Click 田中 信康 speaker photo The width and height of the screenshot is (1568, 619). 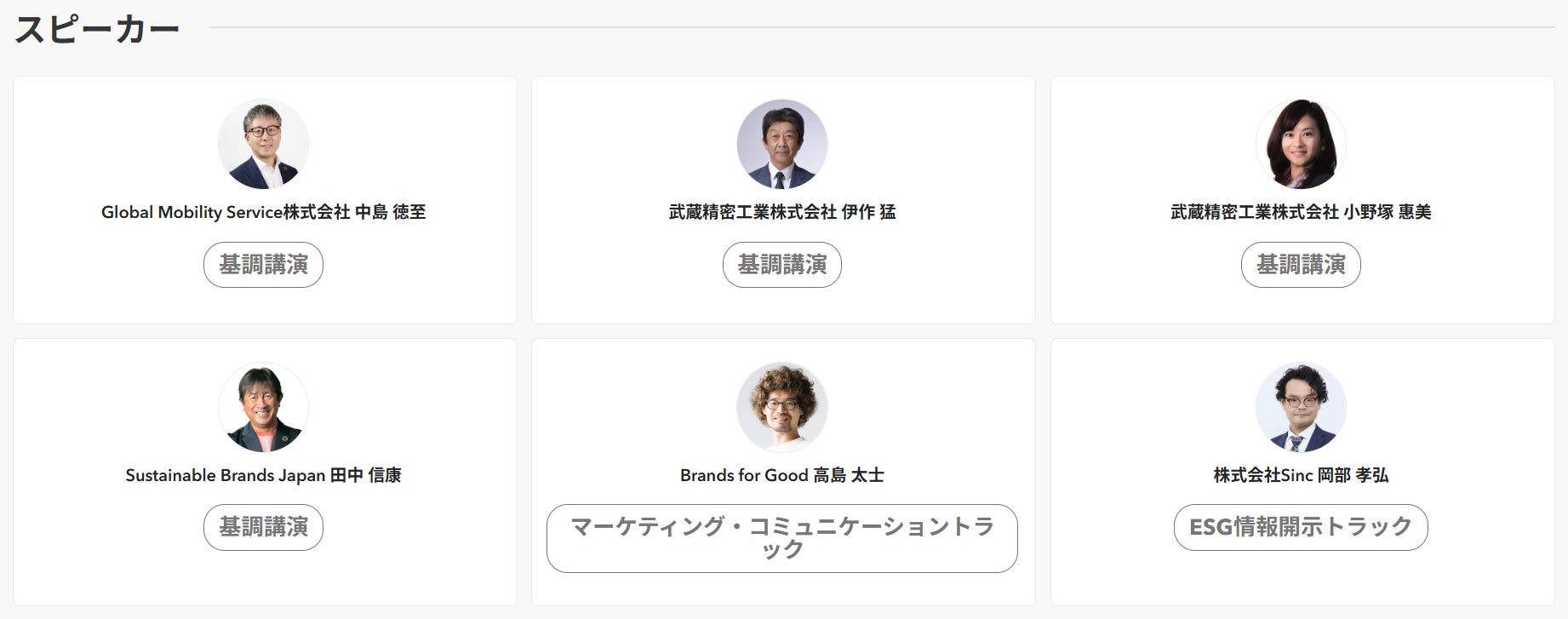263,408
